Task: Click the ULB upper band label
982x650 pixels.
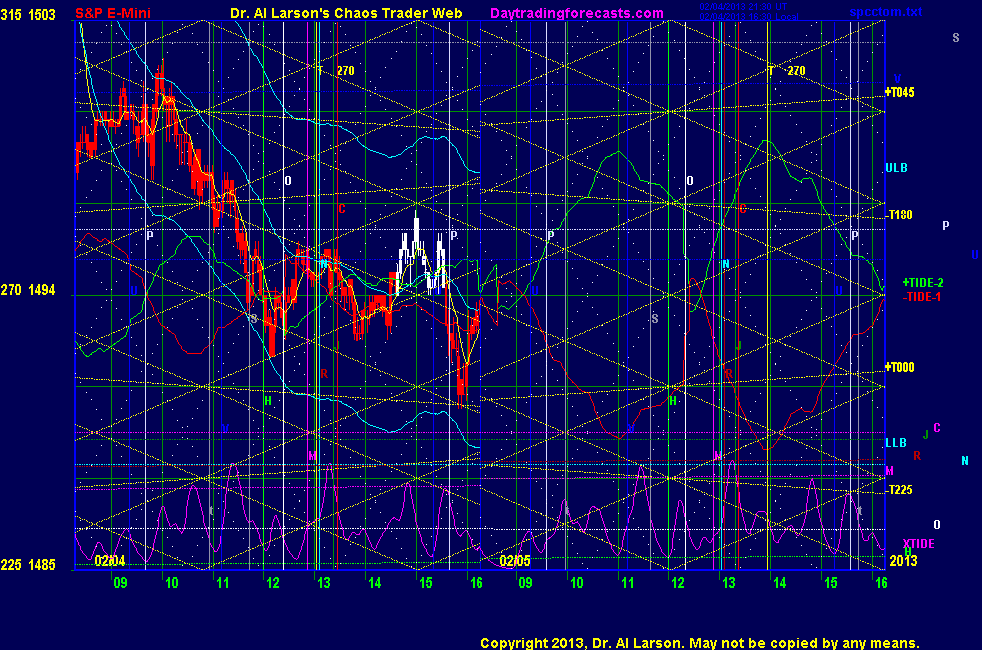Action: pyautogui.click(x=896, y=168)
